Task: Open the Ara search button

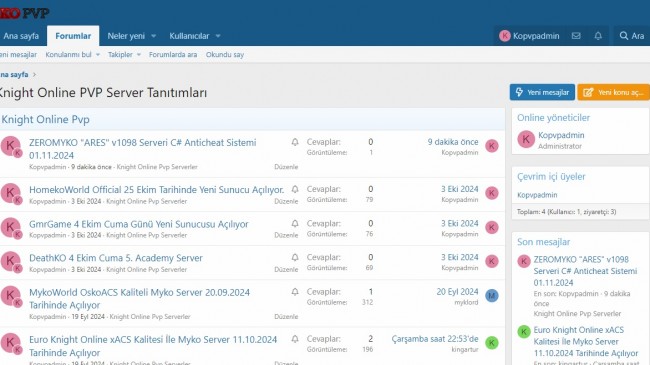Action: click(632, 36)
